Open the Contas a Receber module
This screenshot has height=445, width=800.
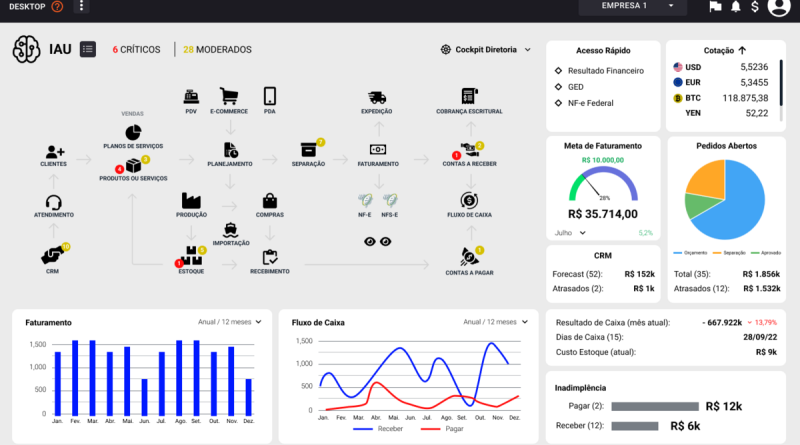(x=468, y=150)
